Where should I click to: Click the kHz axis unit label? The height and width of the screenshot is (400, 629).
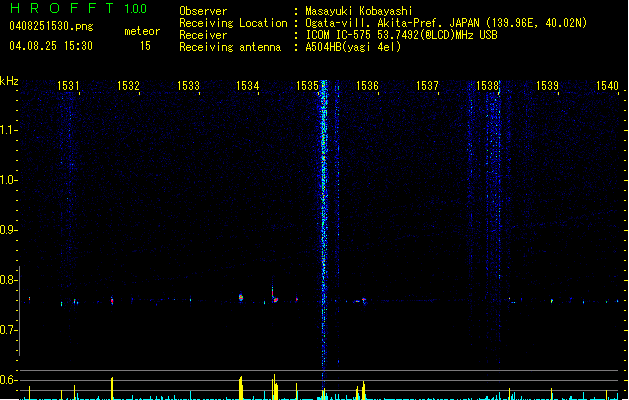pos(9,81)
